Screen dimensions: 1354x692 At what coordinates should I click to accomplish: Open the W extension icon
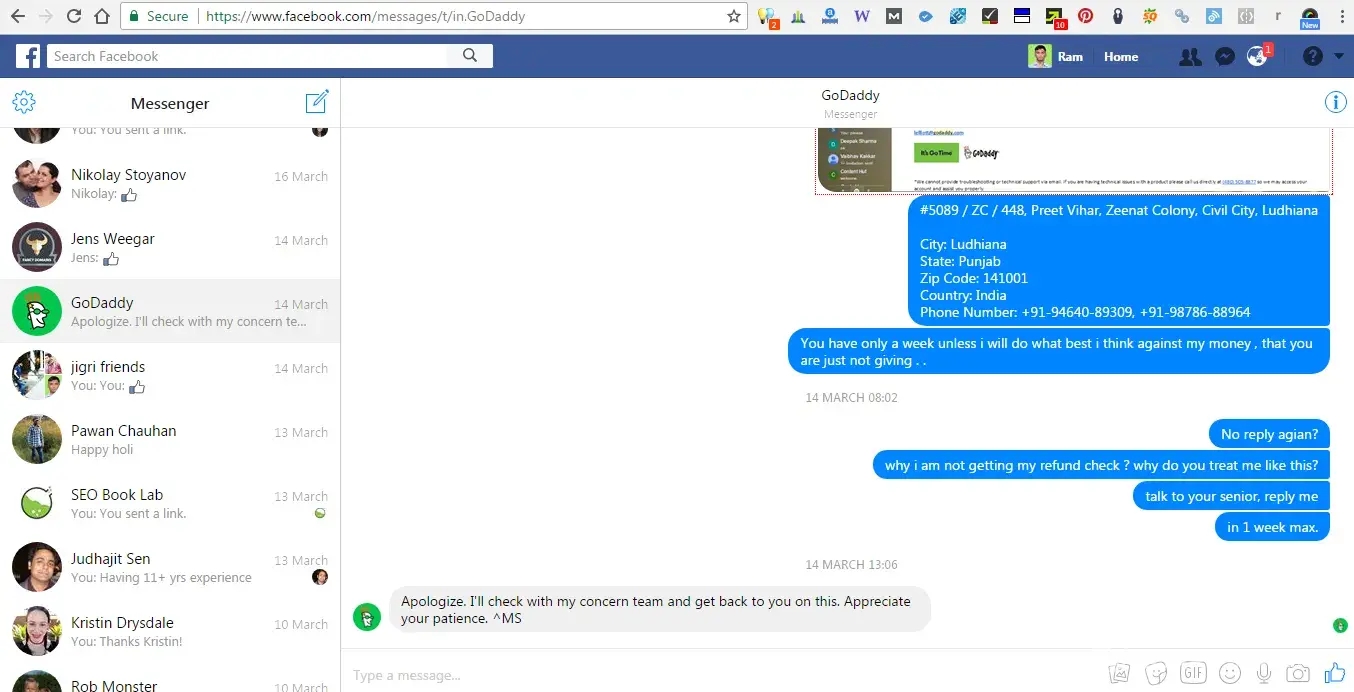(862, 16)
